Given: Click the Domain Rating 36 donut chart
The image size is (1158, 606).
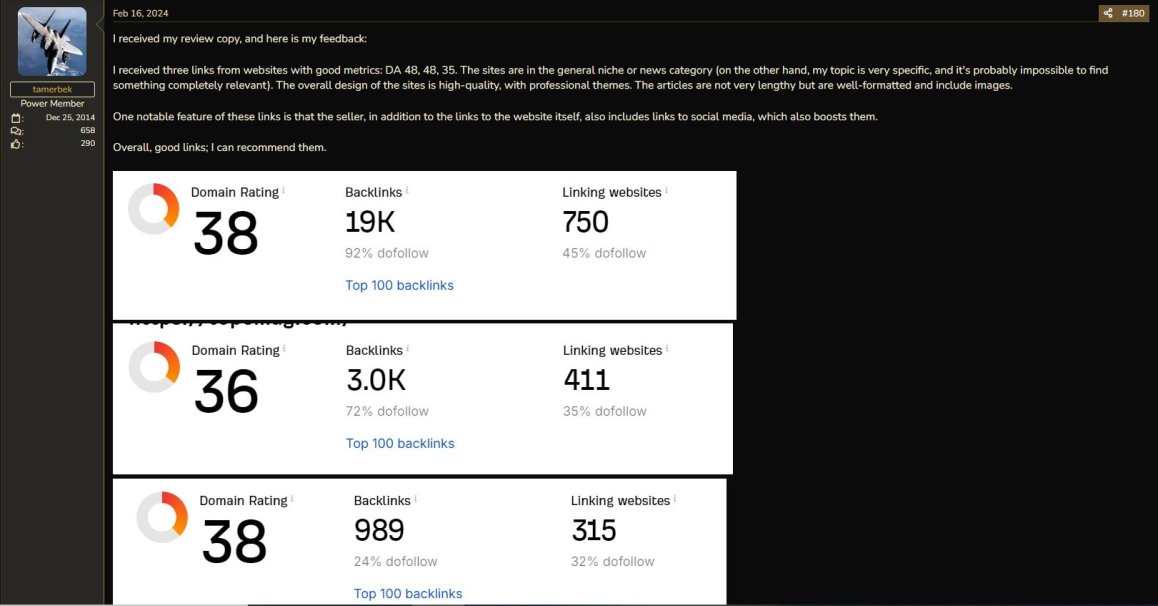Looking at the screenshot, I should [154, 367].
